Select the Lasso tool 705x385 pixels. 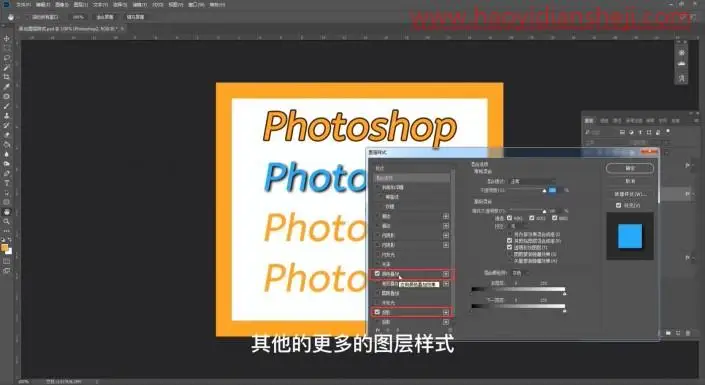coord(6,58)
